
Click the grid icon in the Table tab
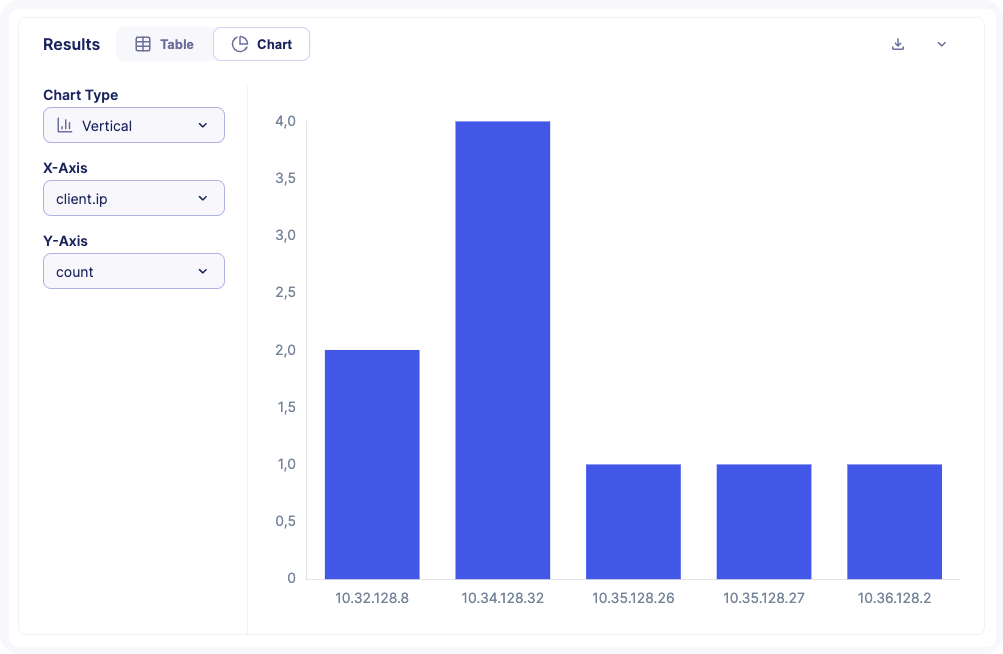(143, 44)
